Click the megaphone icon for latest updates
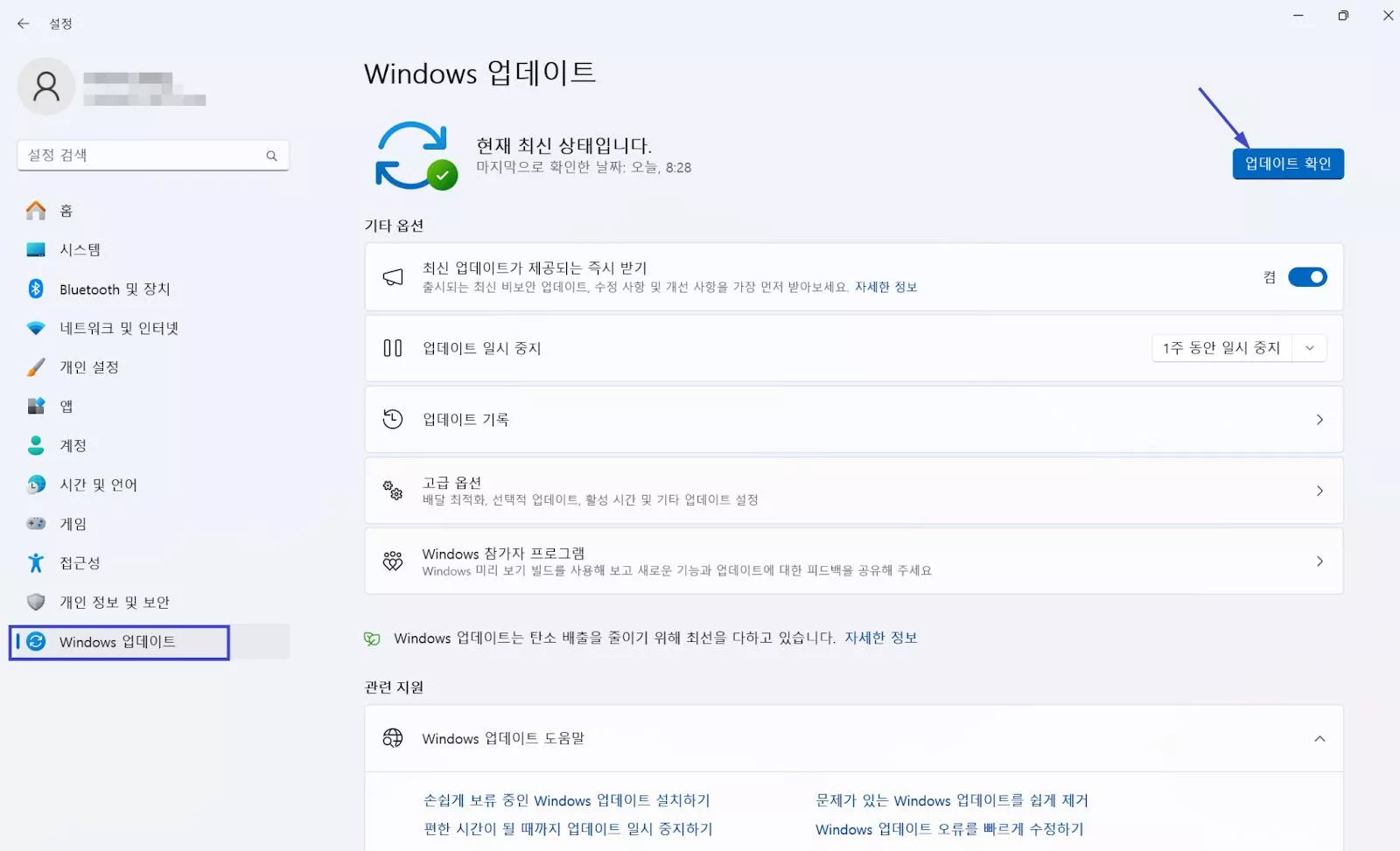Viewport: 1400px width, 851px height. (393, 277)
